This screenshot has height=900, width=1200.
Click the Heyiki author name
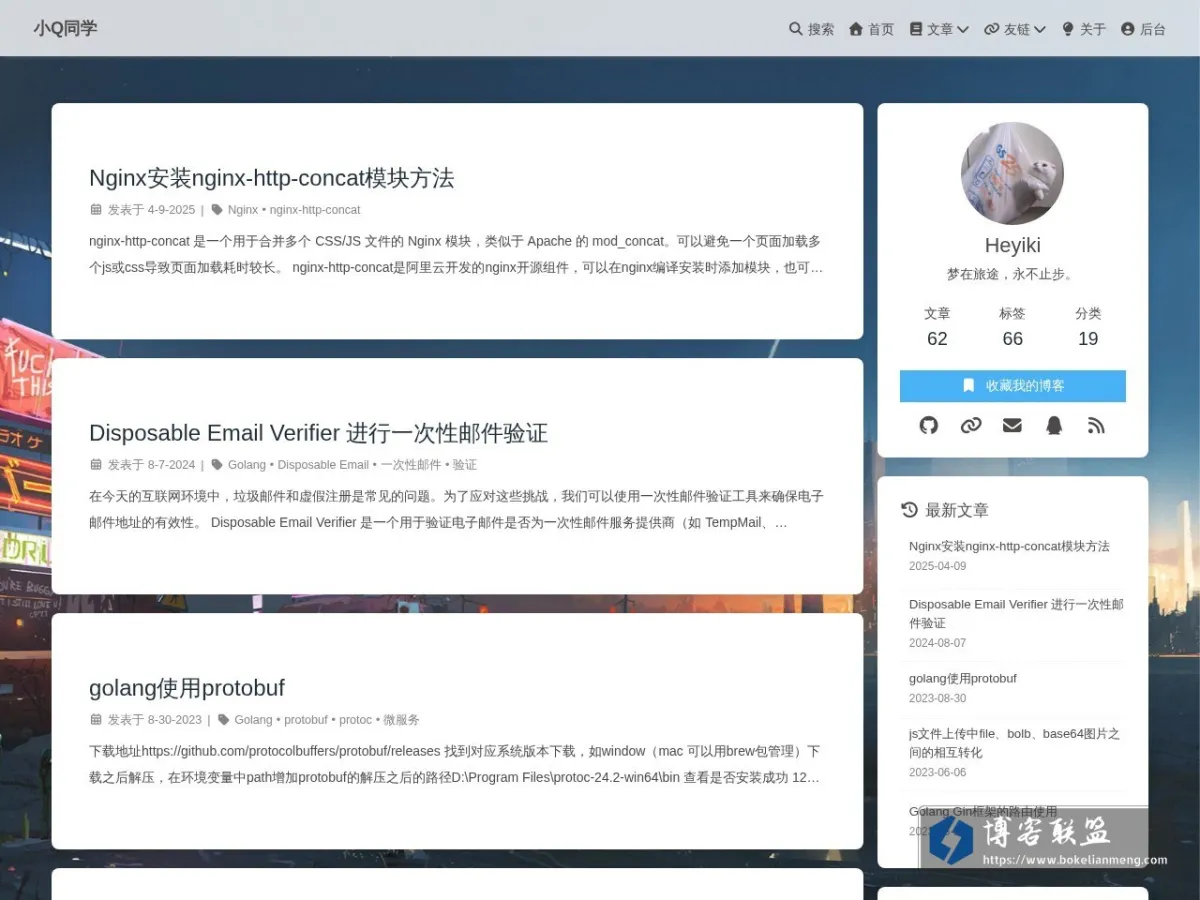tap(1012, 246)
